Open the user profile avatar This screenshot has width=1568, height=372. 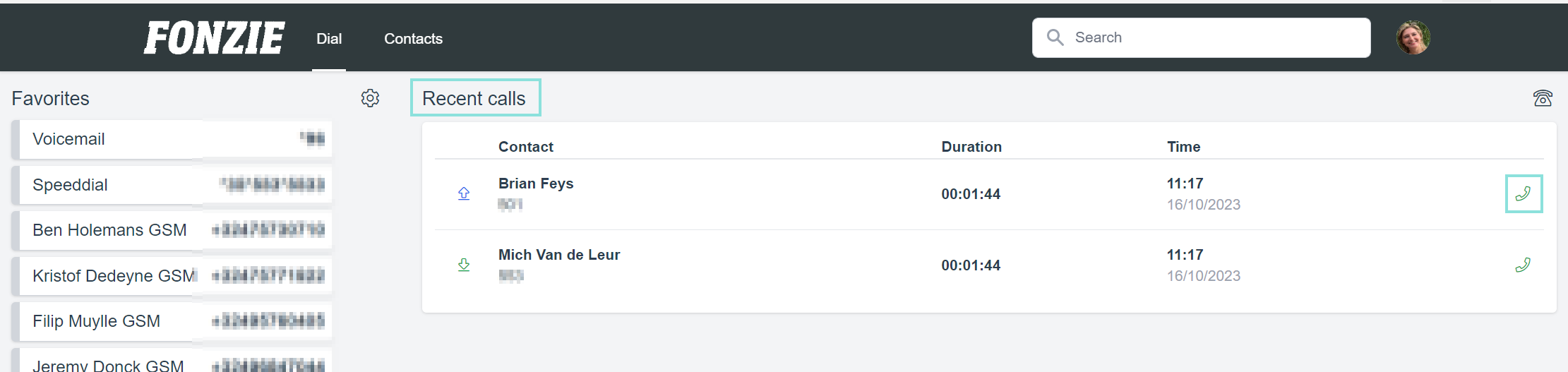coord(1413,37)
